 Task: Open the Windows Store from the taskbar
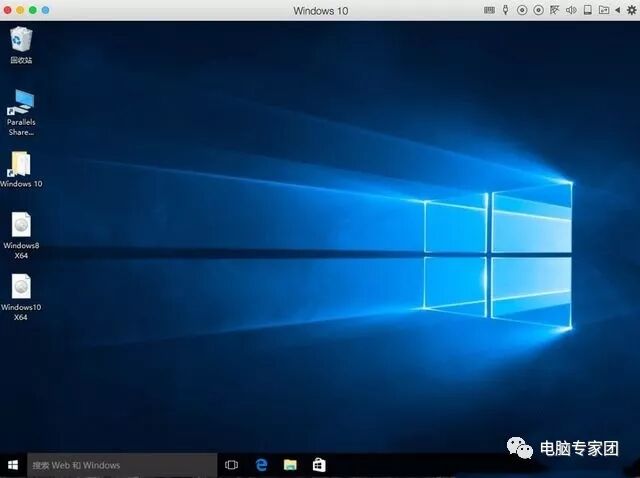(x=319, y=465)
